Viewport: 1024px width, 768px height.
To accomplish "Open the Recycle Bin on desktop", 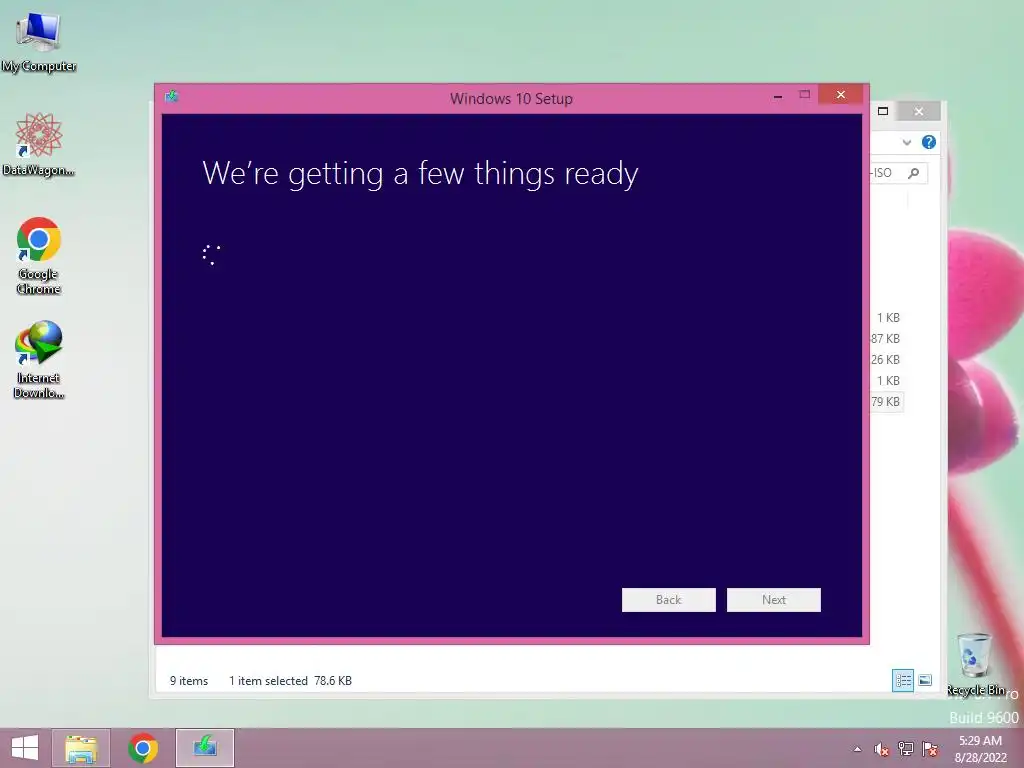I will coord(975,664).
